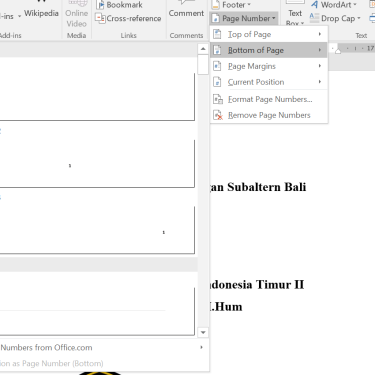This screenshot has width=375, height=375.
Task: Open the Page Number dropdown
Action: click(244, 18)
